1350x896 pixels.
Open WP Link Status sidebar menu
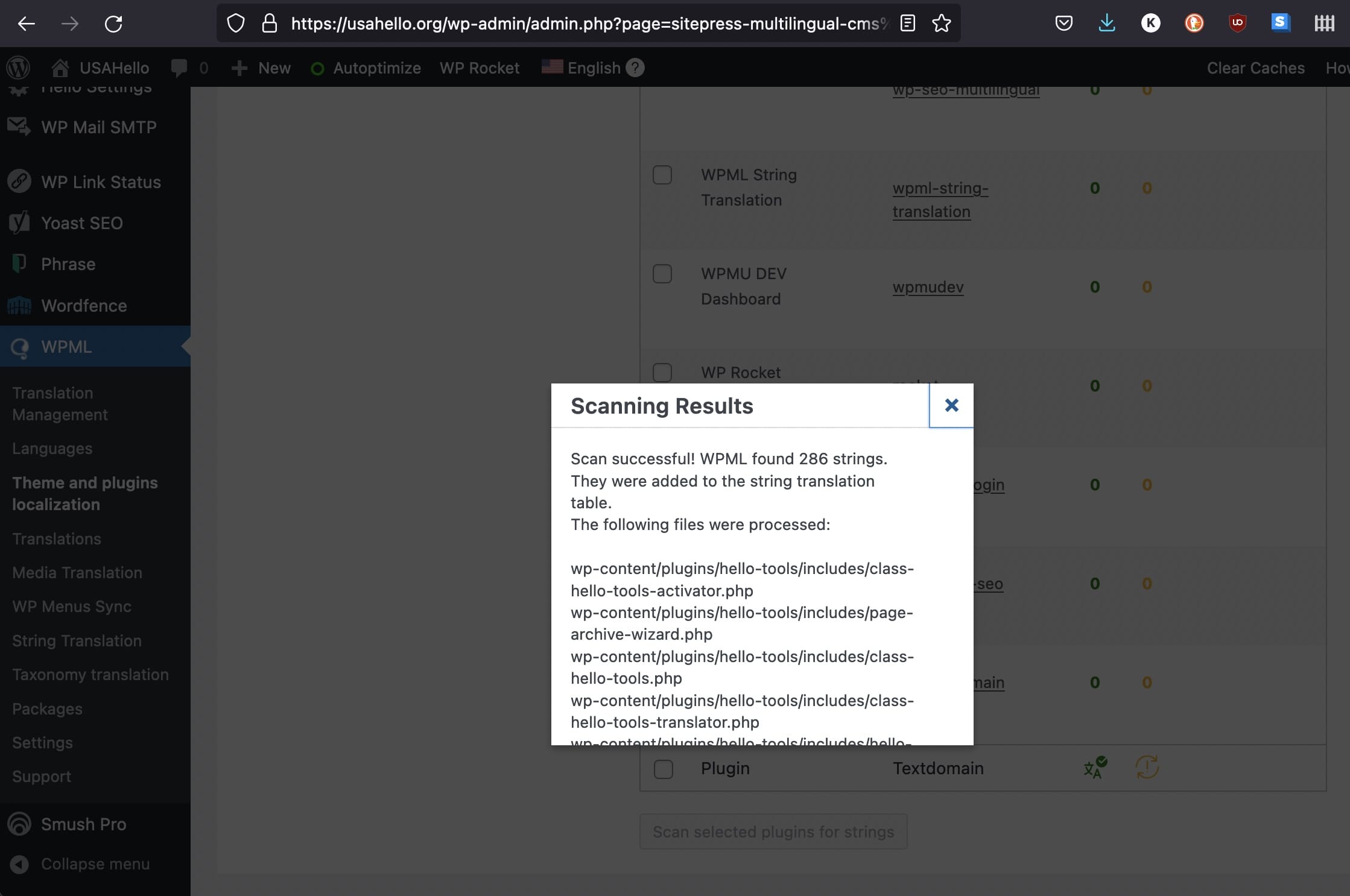(95, 182)
